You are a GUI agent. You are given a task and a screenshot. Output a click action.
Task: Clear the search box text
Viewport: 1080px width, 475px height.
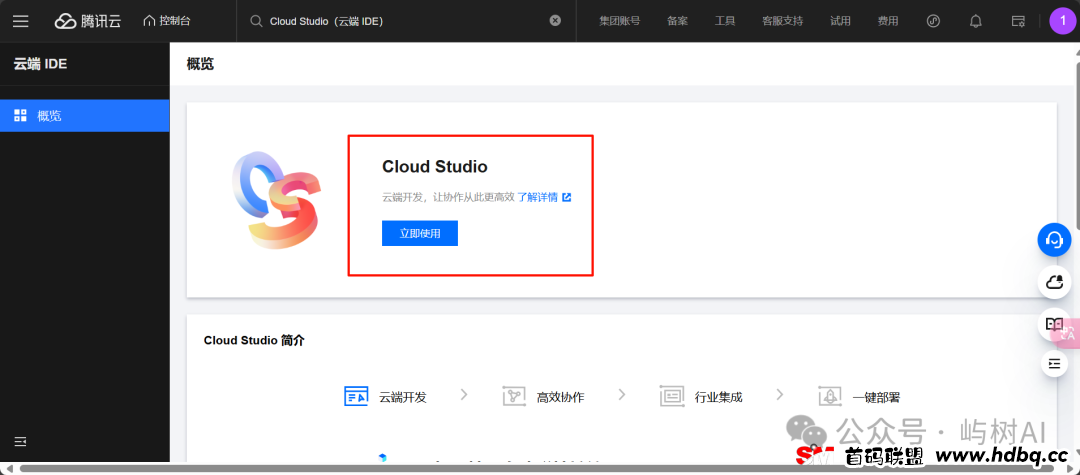click(555, 21)
